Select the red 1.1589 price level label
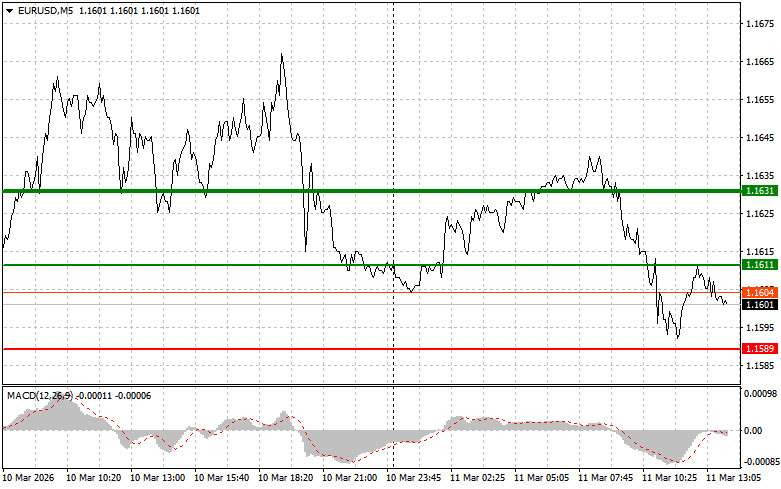 (760, 349)
